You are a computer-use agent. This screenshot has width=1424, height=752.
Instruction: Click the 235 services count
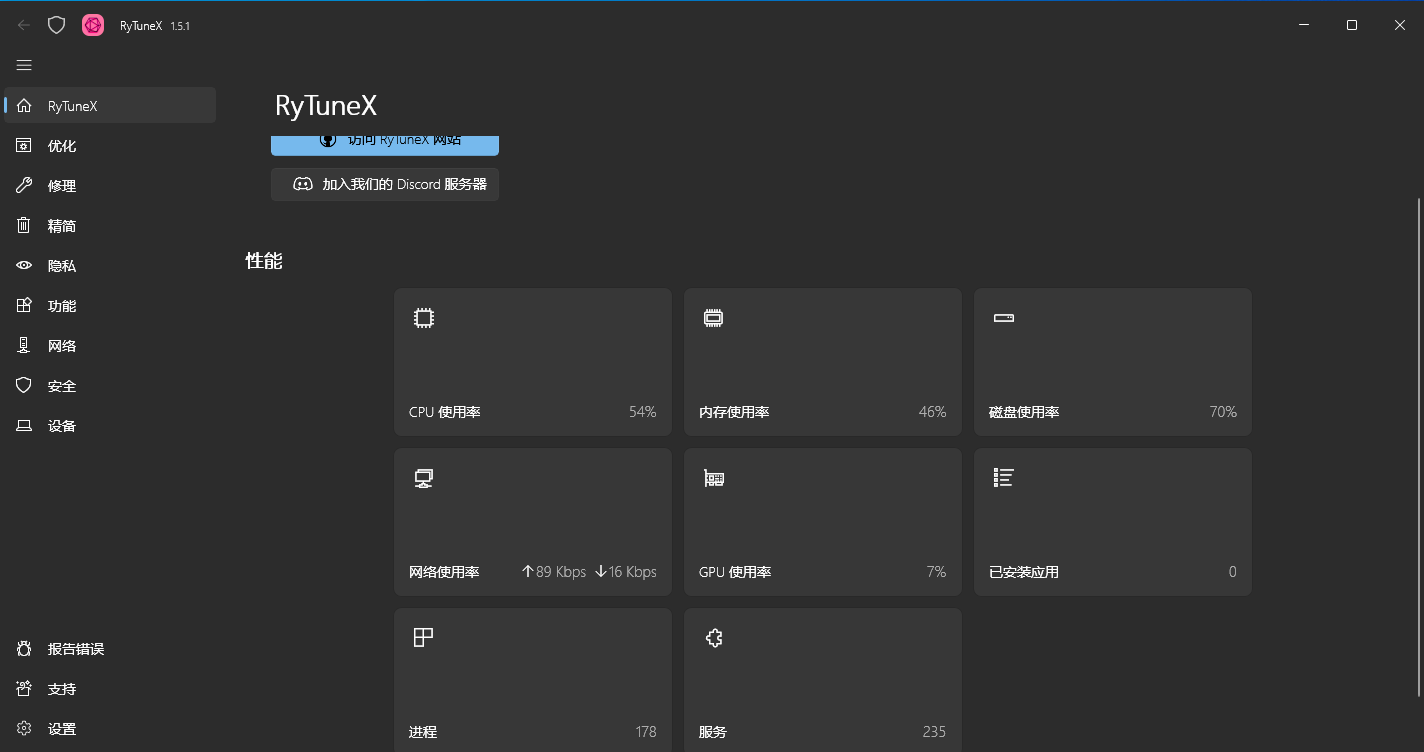coord(934,732)
